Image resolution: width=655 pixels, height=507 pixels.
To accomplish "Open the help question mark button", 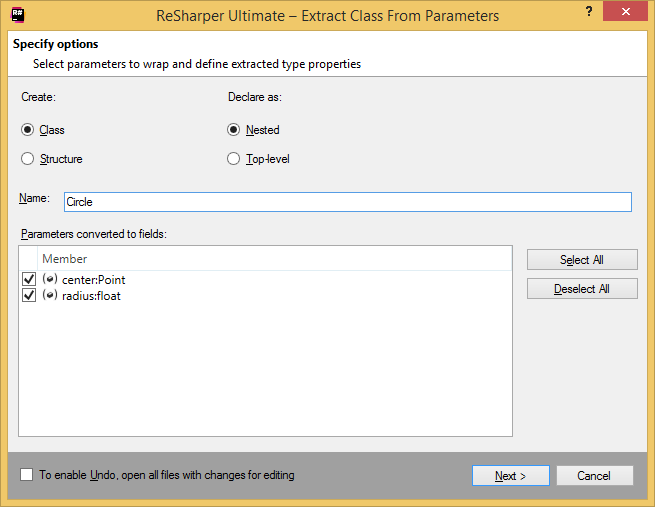I will [589, 12].
